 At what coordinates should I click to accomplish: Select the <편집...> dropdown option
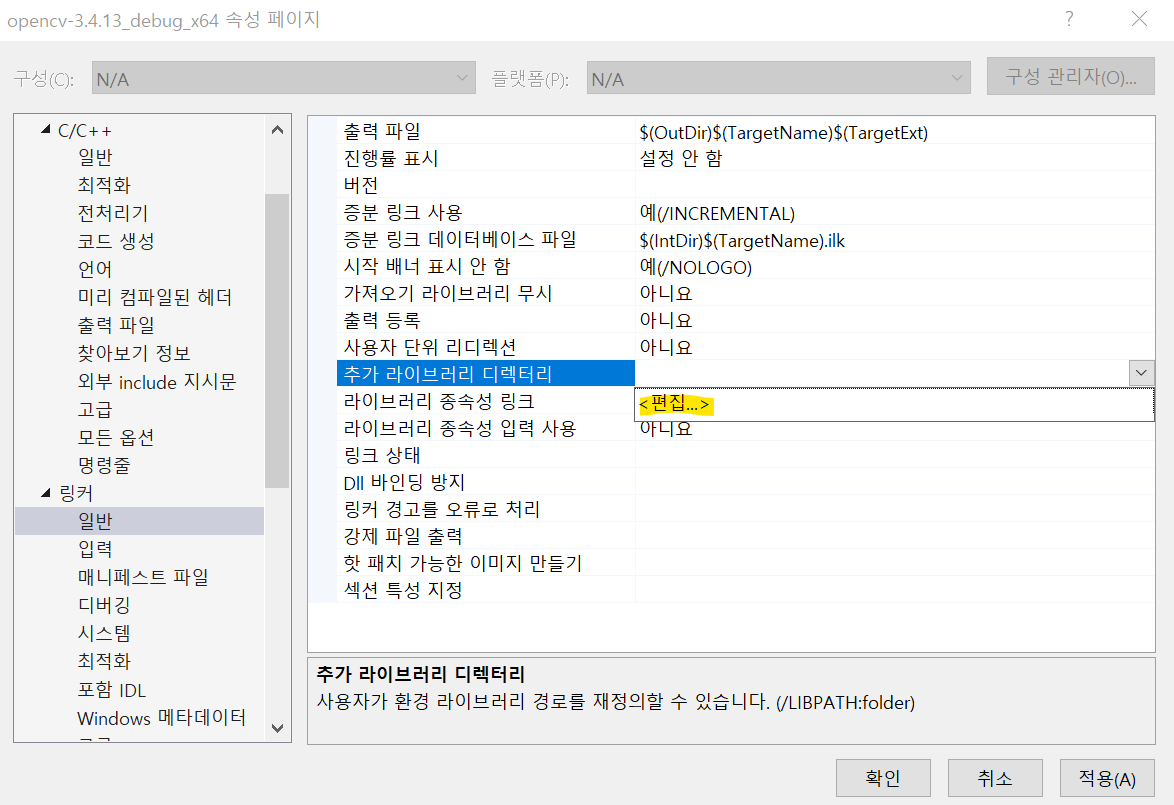point(676,405)
